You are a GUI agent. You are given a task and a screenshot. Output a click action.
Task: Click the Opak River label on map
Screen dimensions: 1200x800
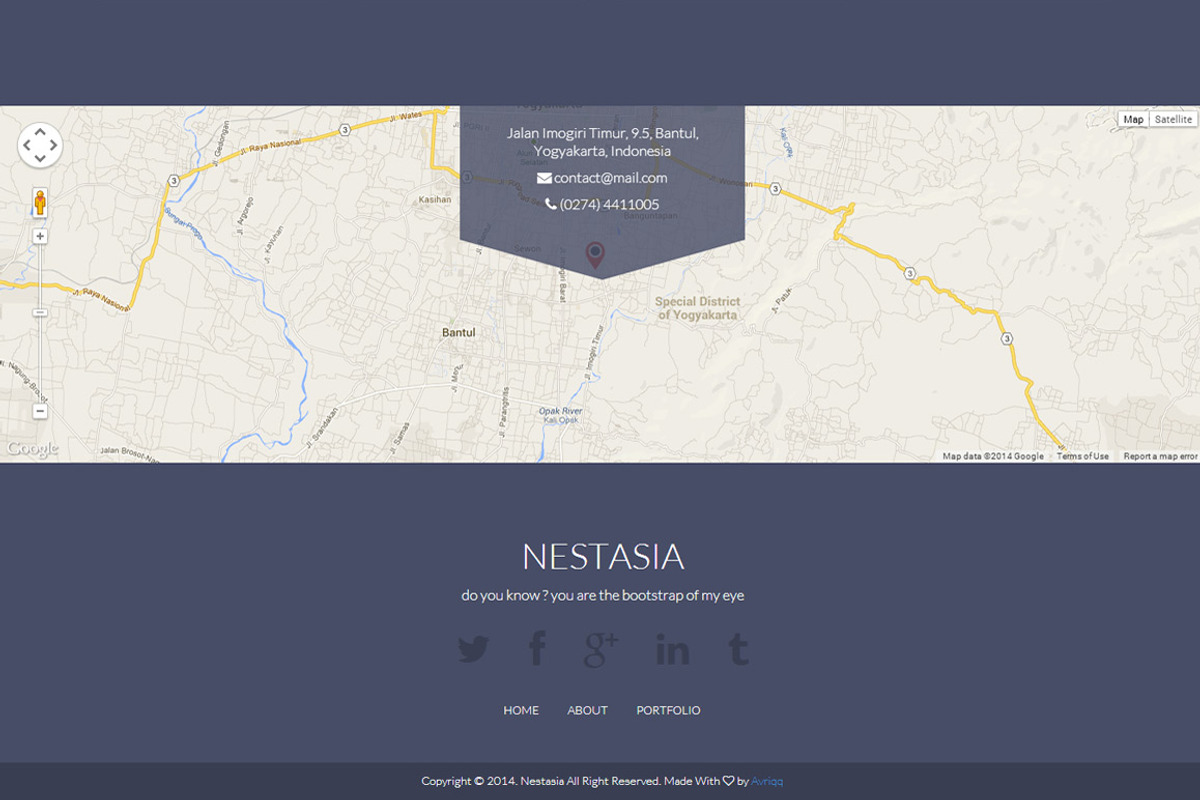point(561,411)
